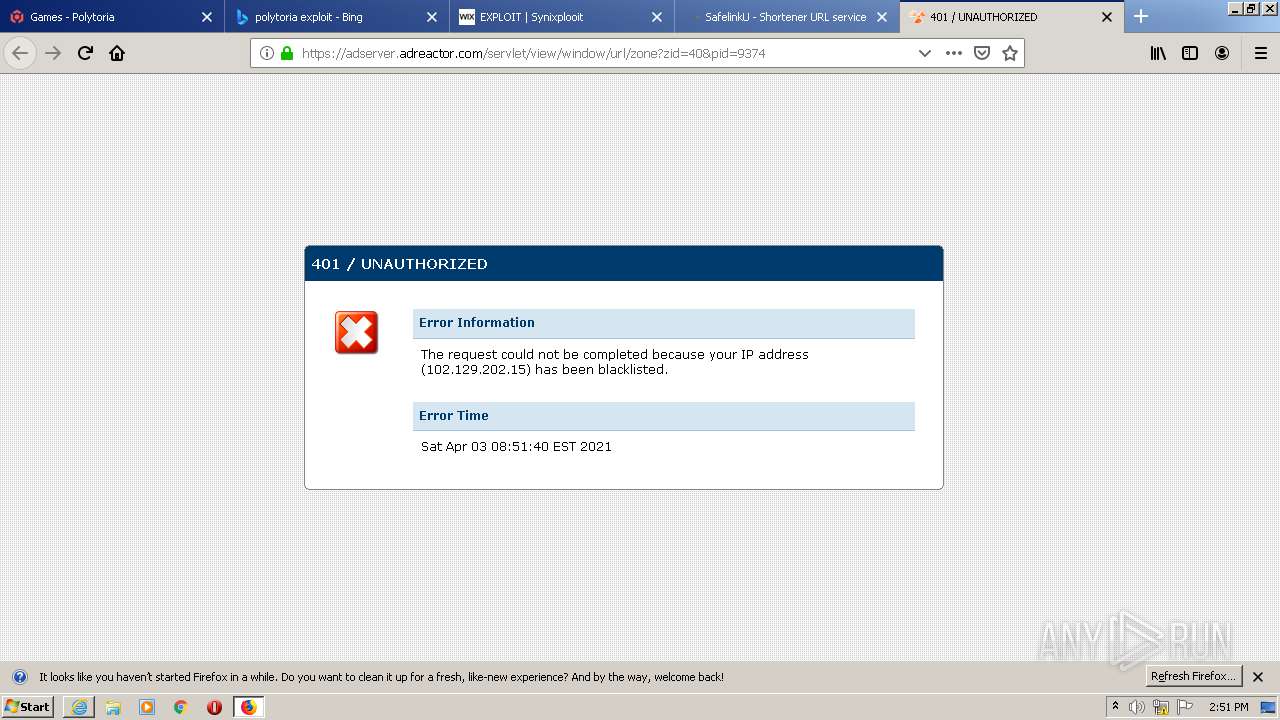Close the 401 / UNAUTHORIZED tab
The width and height of the screenshot is (1280, 720).
pos(1107,17)
